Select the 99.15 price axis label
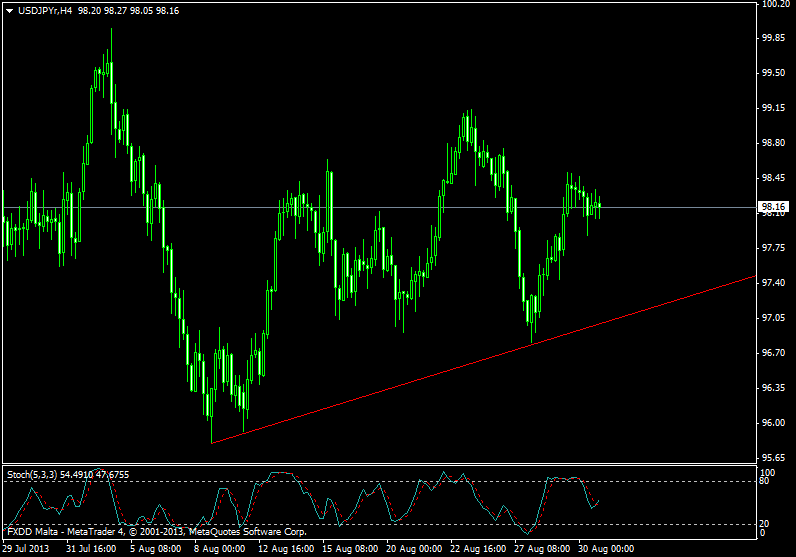 click(x=774, y=108)
